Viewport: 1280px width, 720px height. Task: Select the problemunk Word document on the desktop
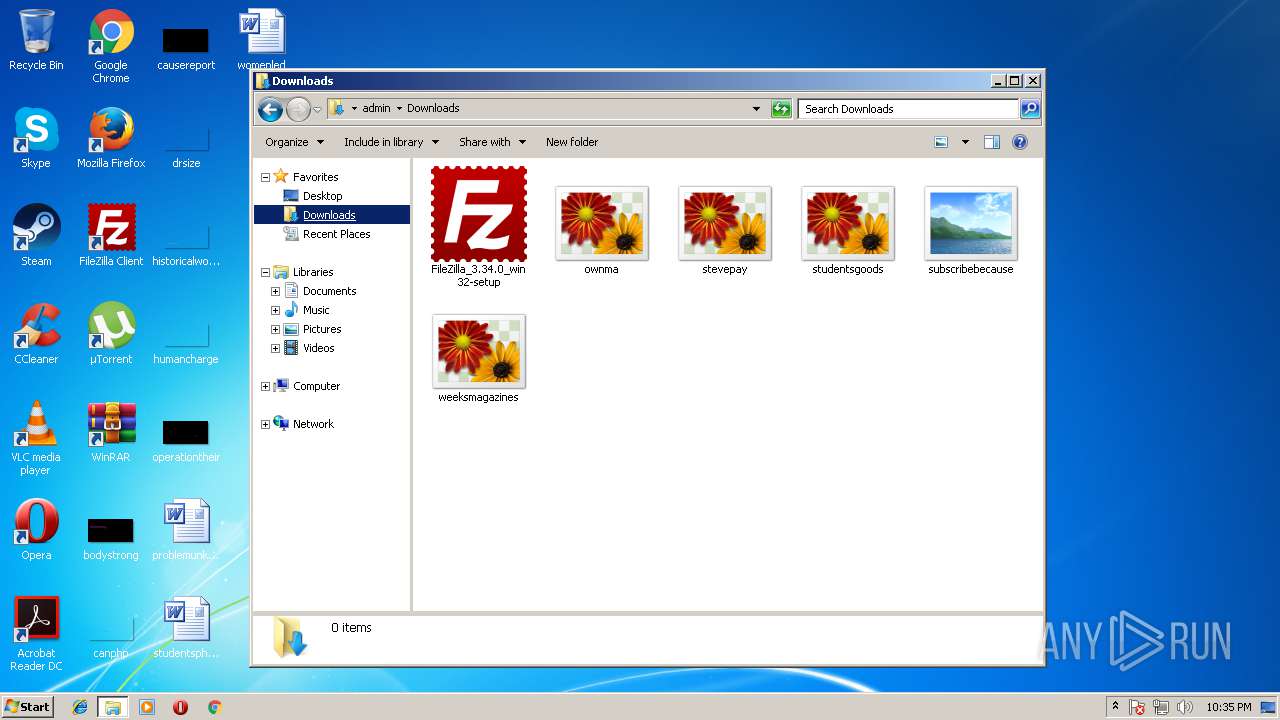186,531
